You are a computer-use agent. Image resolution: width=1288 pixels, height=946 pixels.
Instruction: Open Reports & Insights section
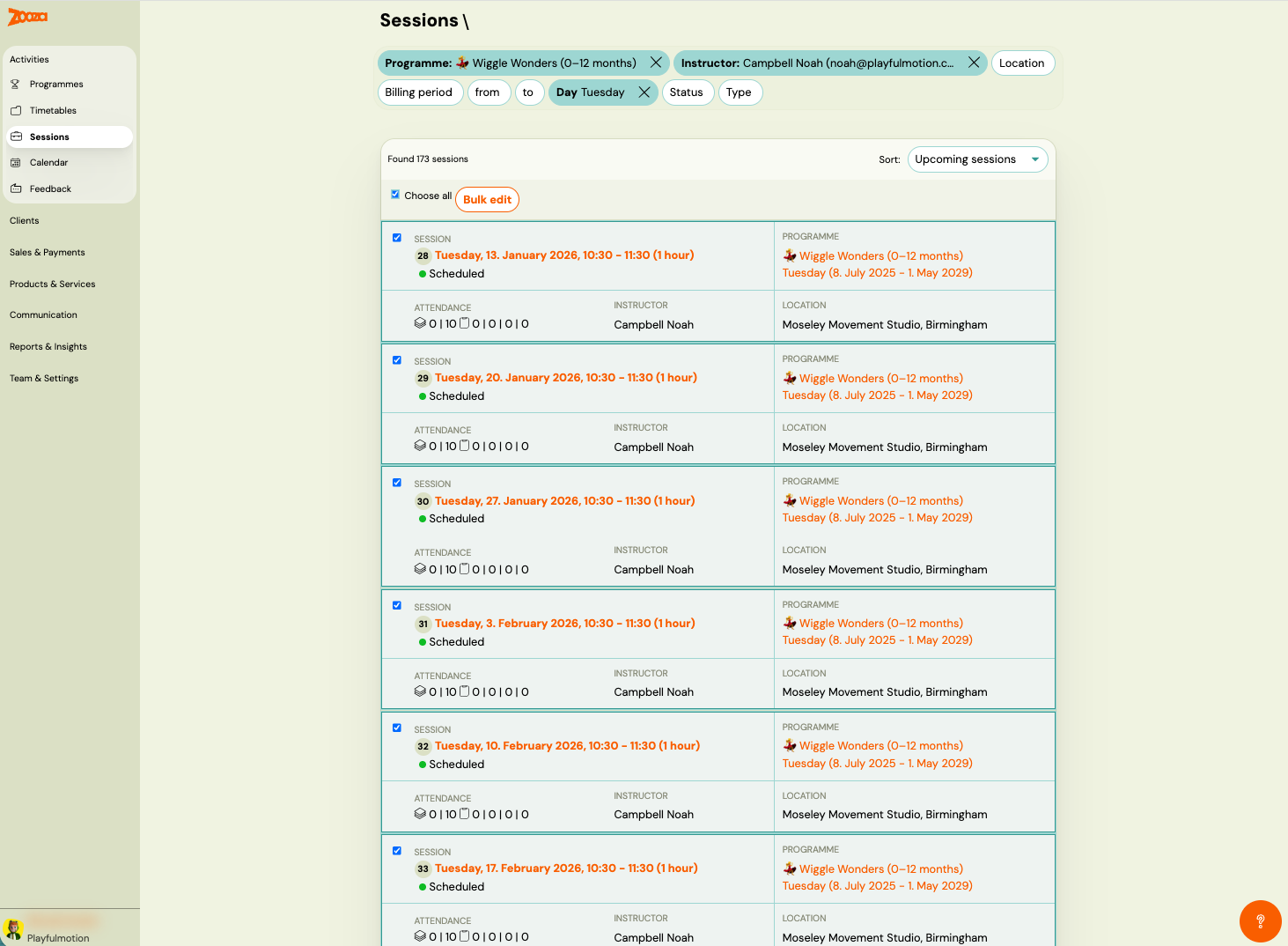click(48, 347)
